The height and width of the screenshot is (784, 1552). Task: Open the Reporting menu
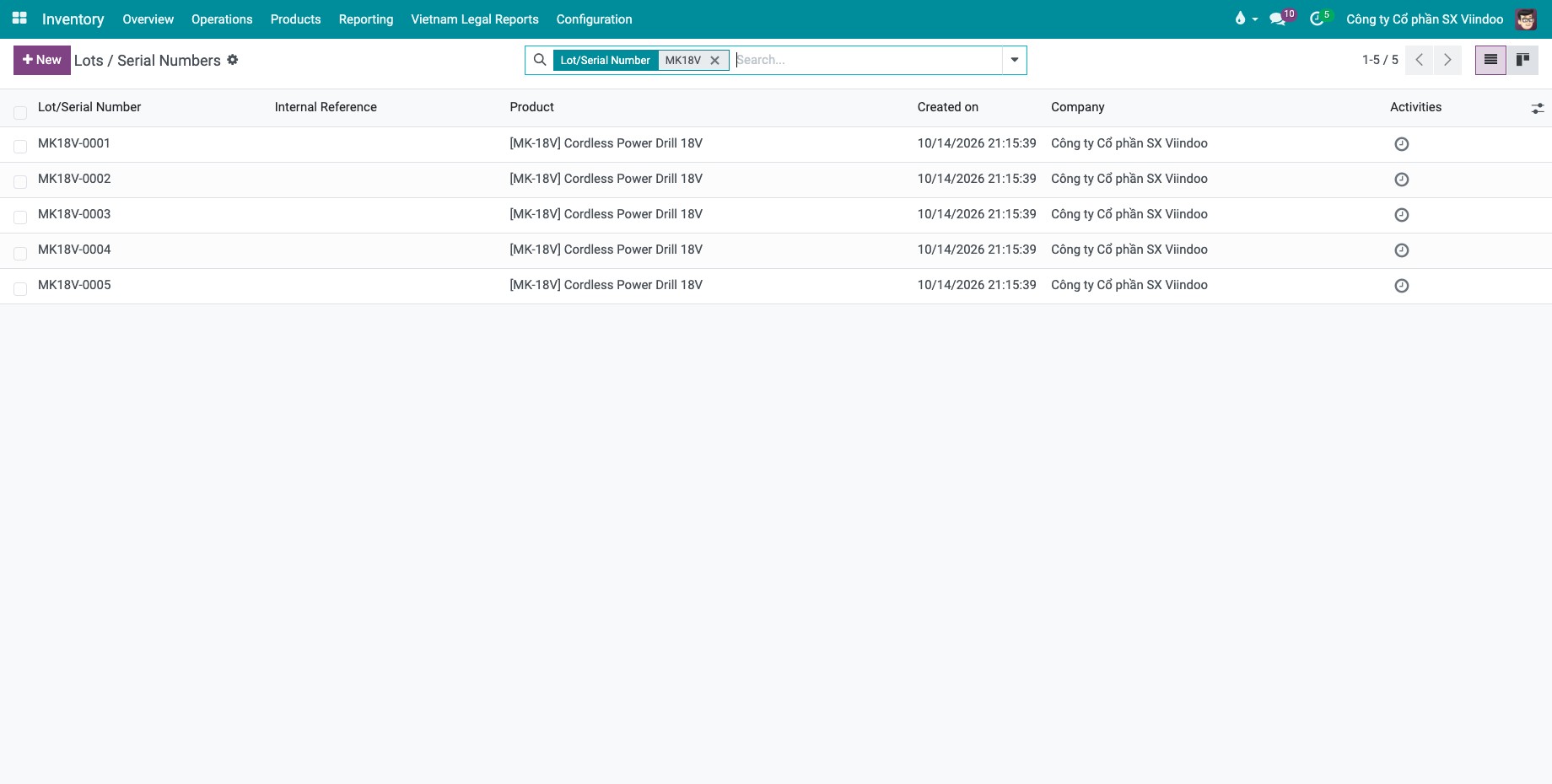[x=366, y=19]
